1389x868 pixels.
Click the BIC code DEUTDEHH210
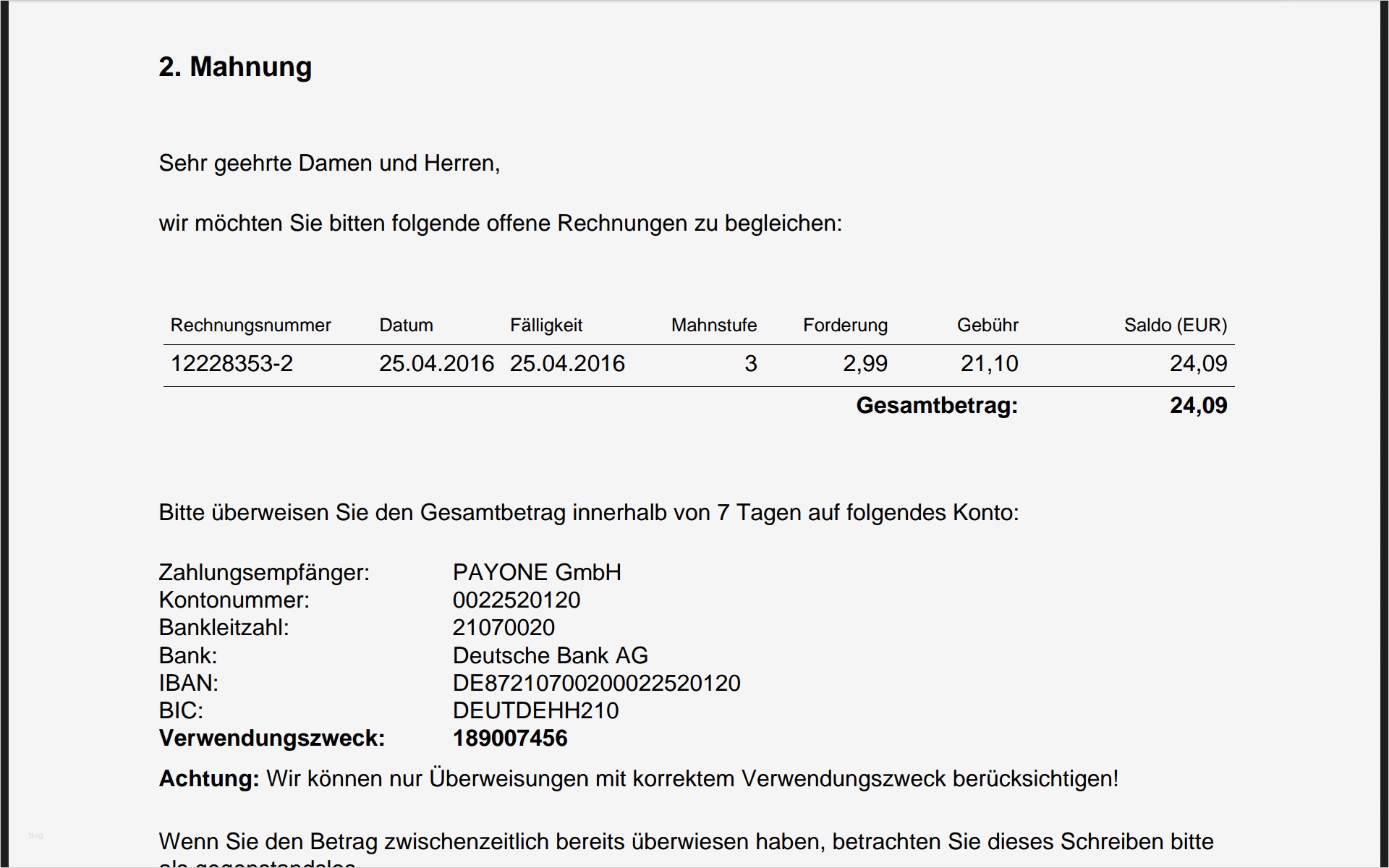(x=535, y=711)
